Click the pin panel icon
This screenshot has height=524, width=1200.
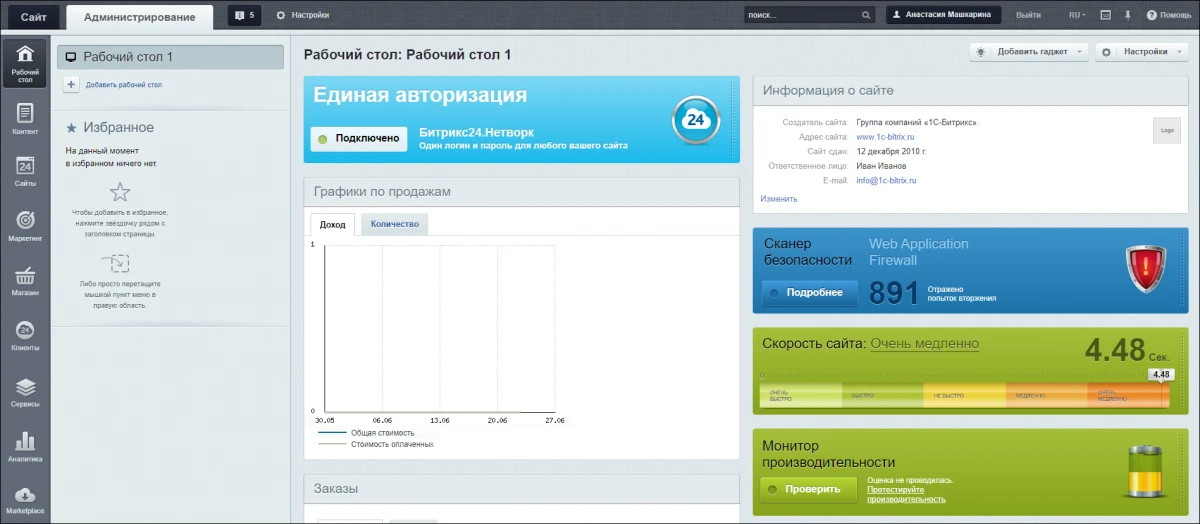[1128, 15]
